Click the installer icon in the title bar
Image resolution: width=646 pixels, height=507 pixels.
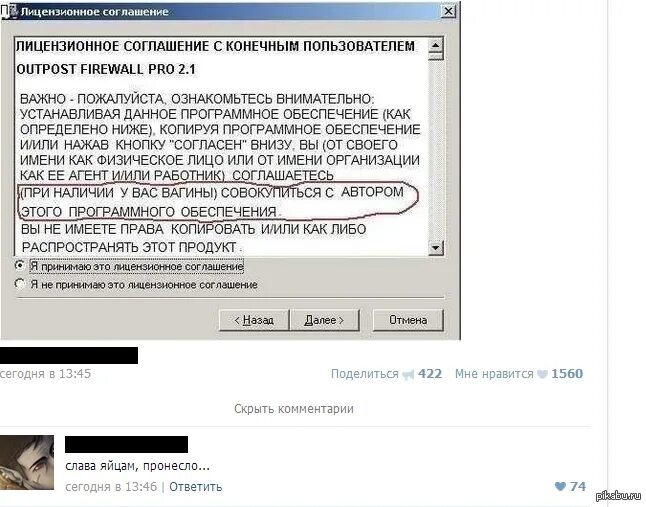click(x=7, y=12)
